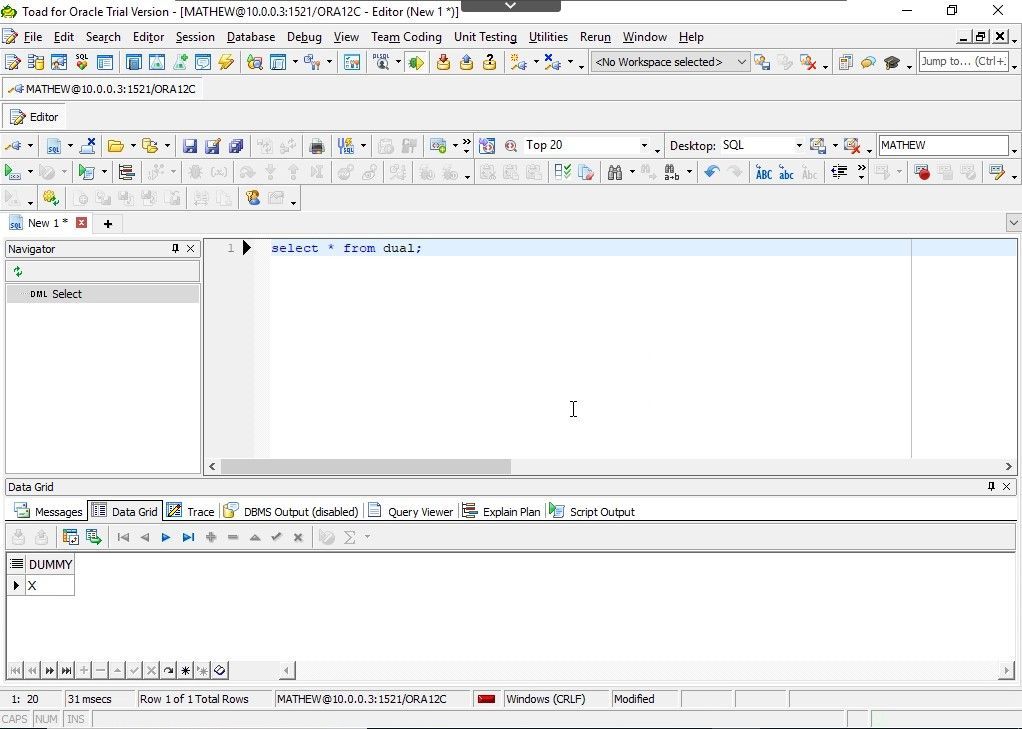Click the X cell in grid

point(50,586)
